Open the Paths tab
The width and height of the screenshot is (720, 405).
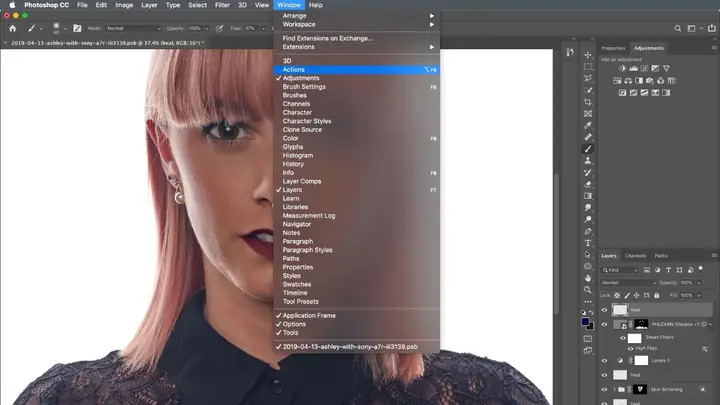[x=661, y=256]
